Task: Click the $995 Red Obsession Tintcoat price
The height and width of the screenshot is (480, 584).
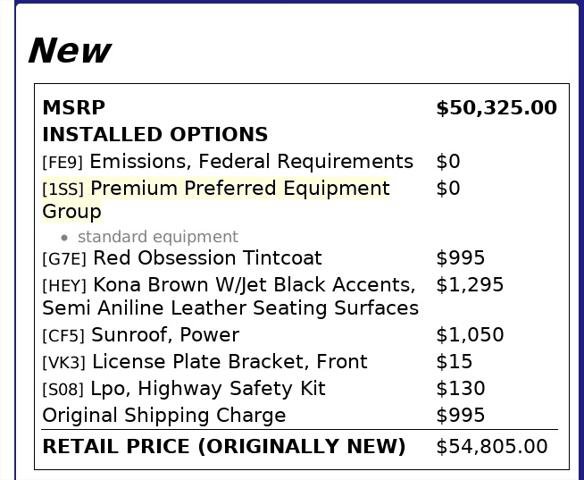Action: (460, 258)
